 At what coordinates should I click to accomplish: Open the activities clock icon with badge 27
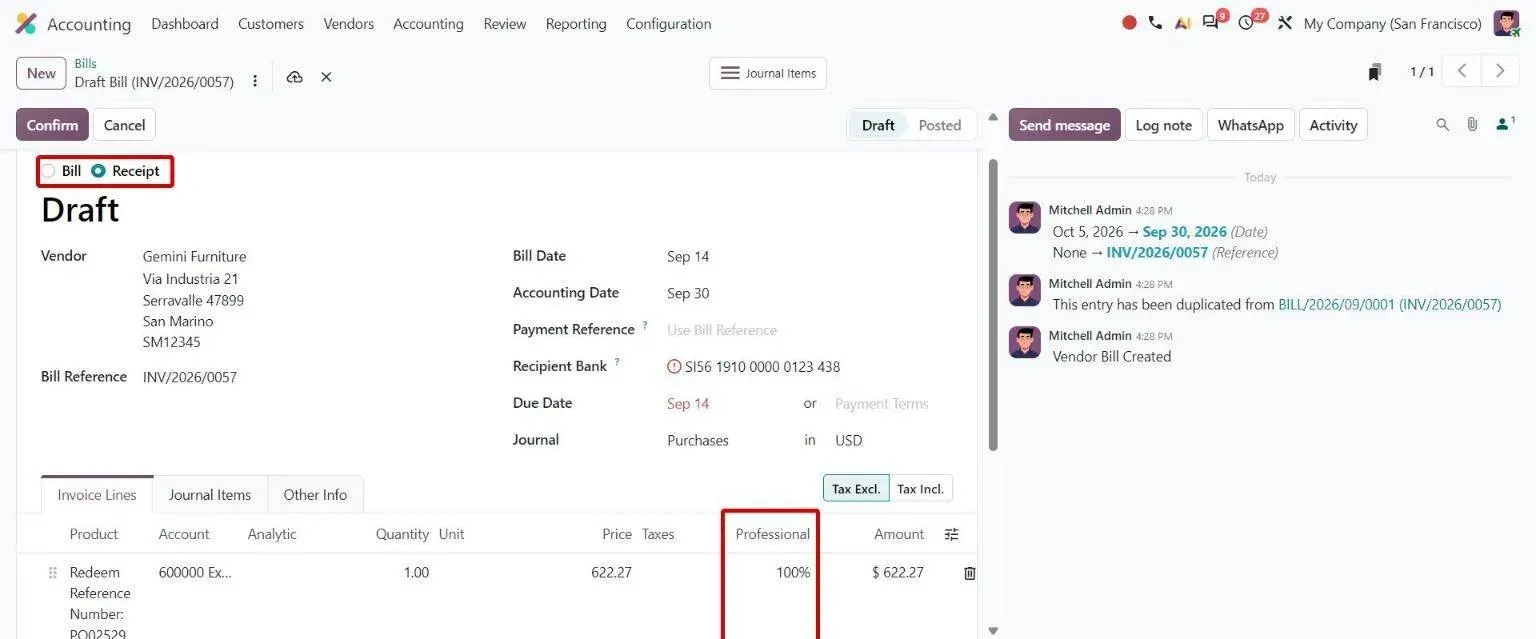(1248, 23)
